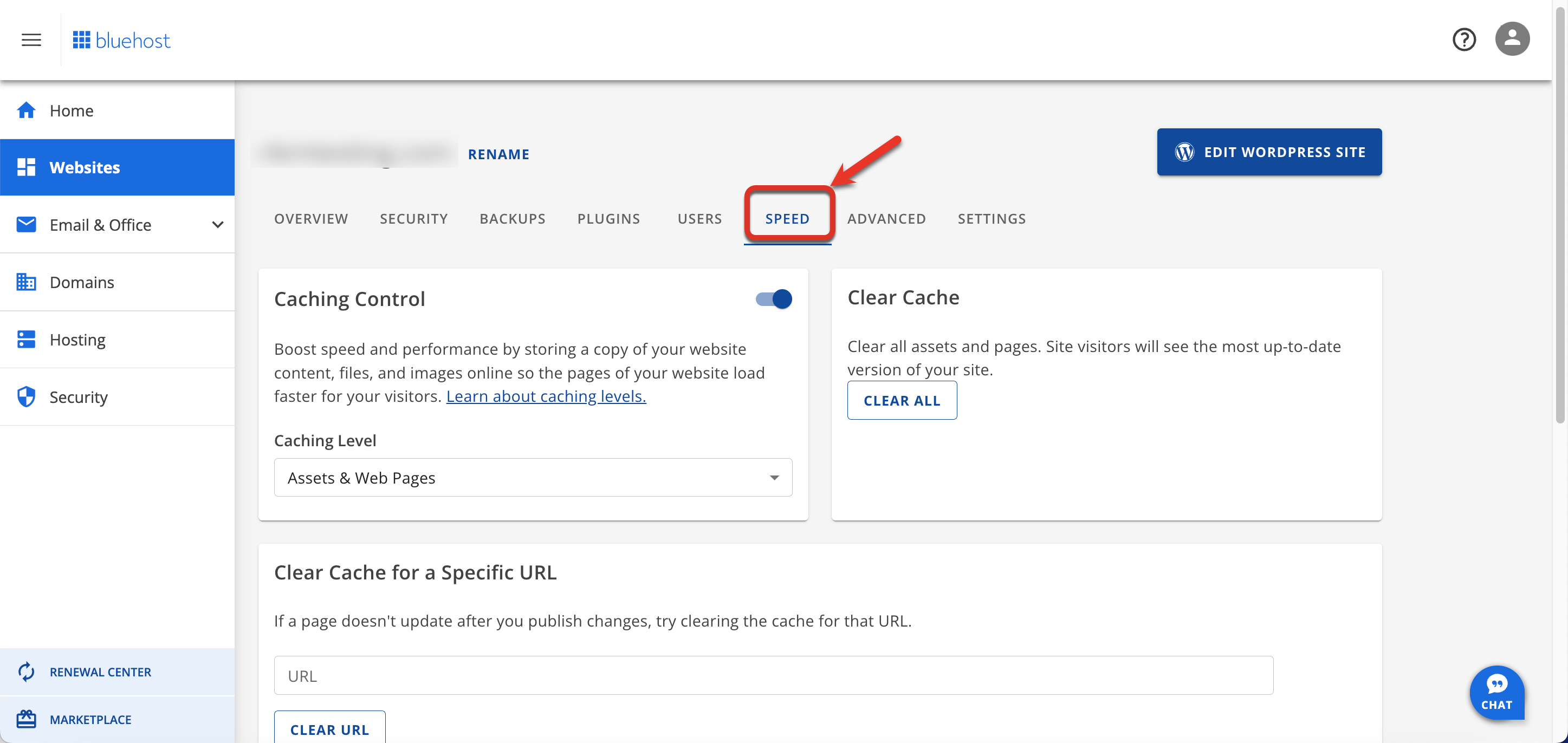Select the Plugins tab
Screen dimensions: 1568x743
click(x=608, y=218)
